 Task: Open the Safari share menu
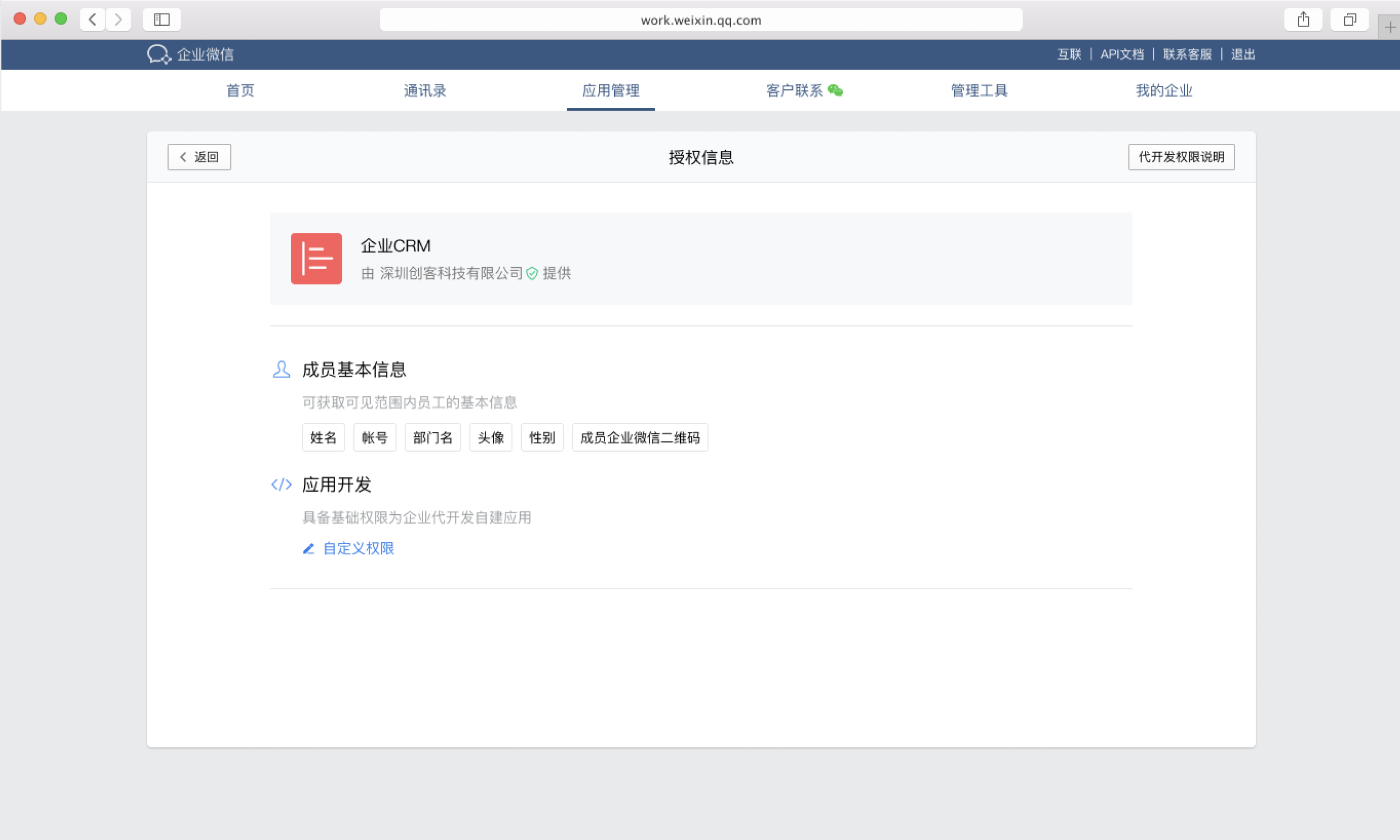pos(1302,20)
